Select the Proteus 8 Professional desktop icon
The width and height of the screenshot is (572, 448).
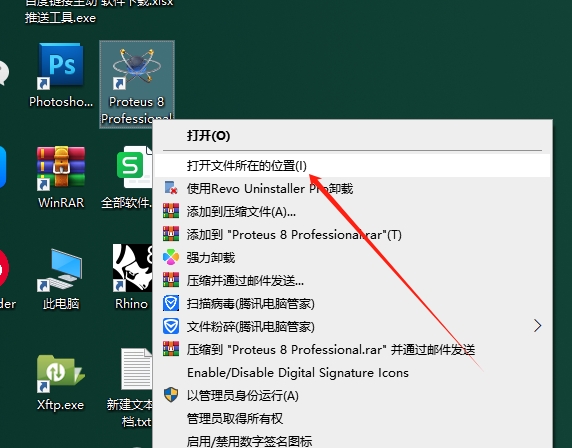coord(137,84)
